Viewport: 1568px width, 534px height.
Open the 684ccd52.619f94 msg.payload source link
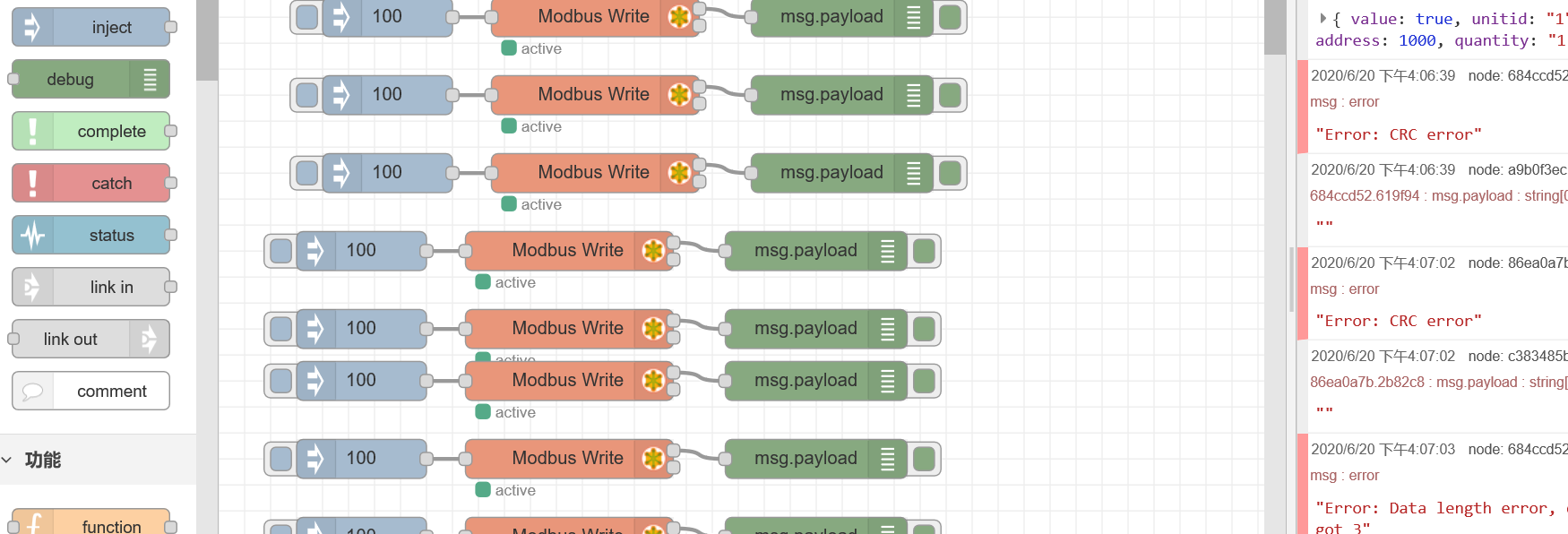[1364, 195]
